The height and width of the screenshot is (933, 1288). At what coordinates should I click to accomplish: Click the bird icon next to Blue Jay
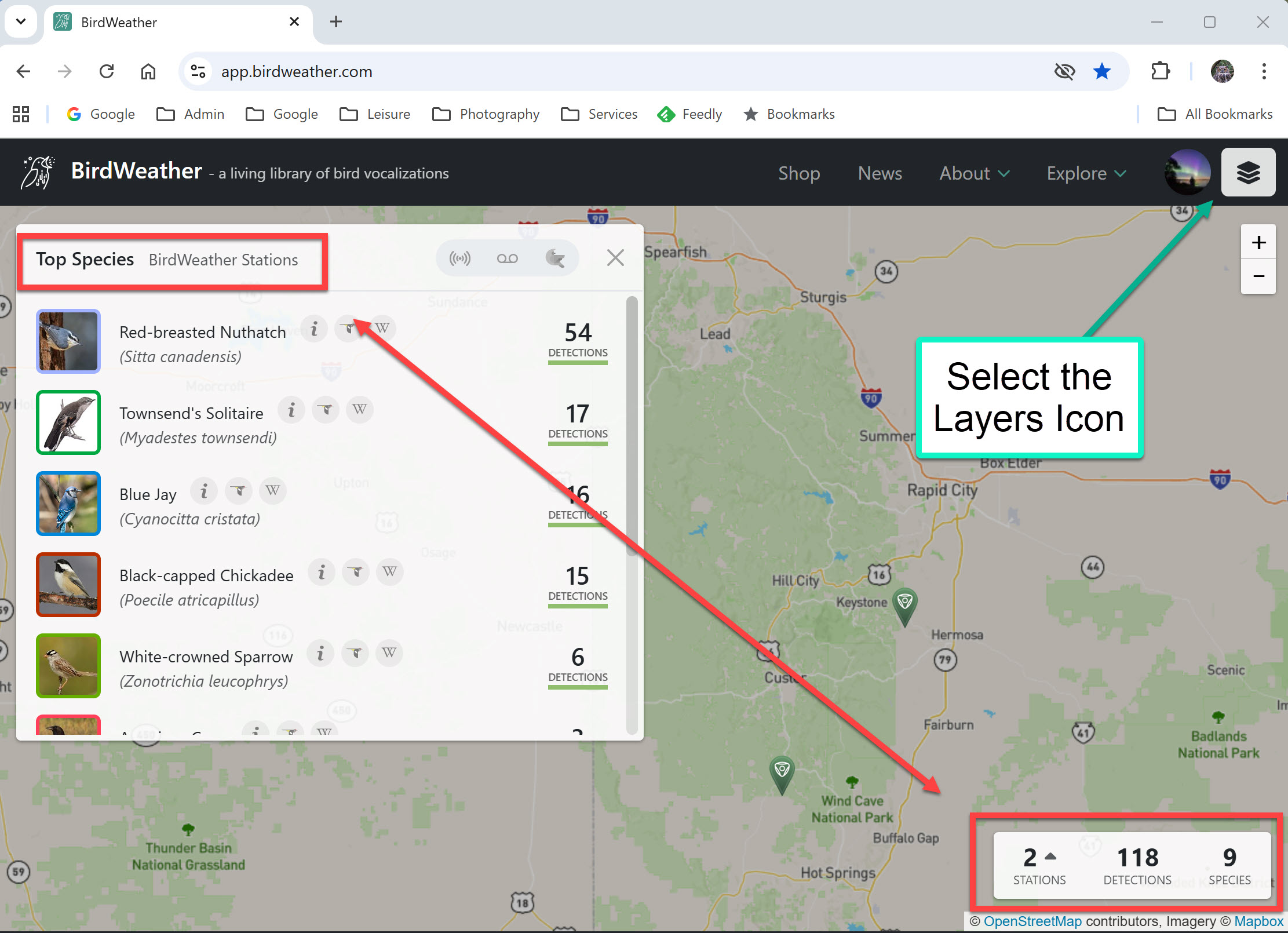[239, 491]
